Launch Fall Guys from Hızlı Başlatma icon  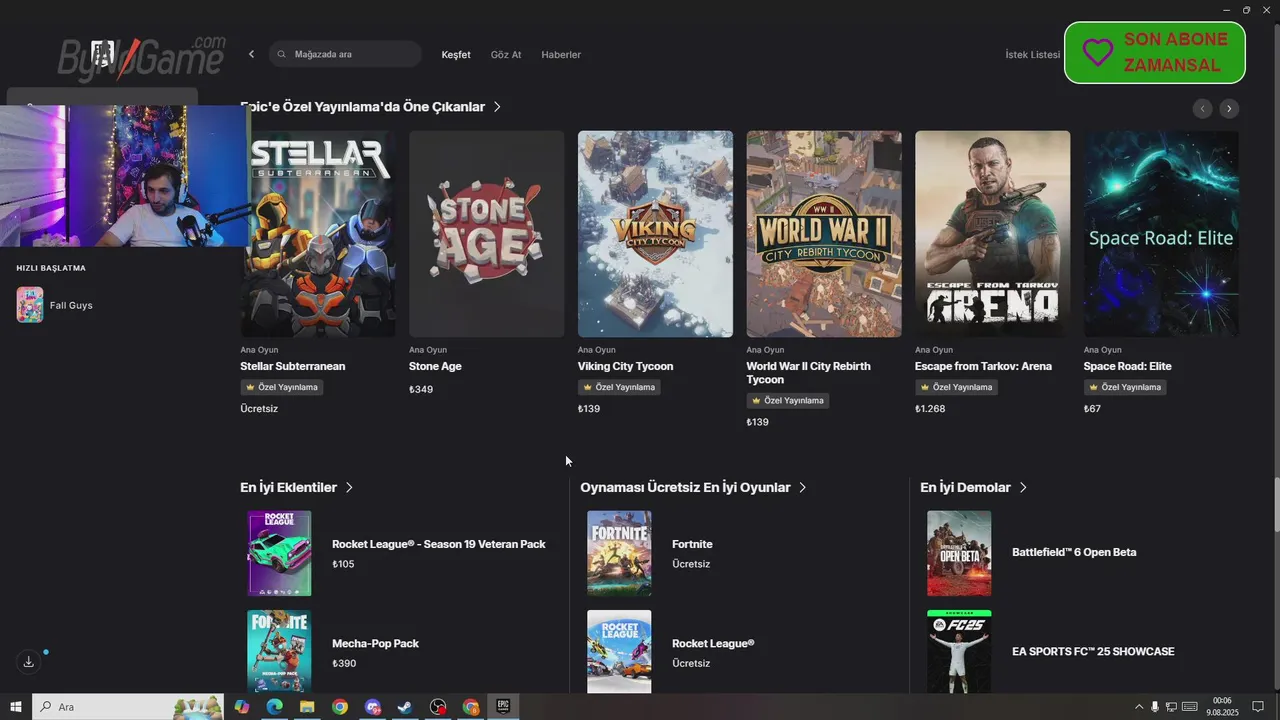point(30,305)
